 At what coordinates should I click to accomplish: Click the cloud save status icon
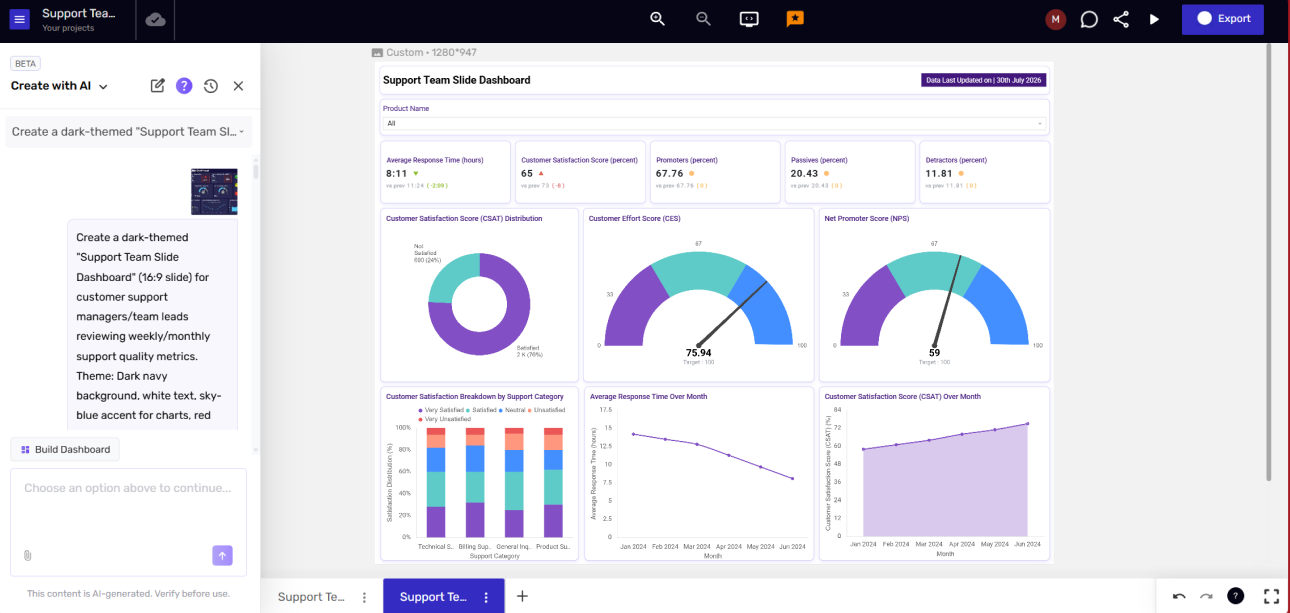coord(155,19)
